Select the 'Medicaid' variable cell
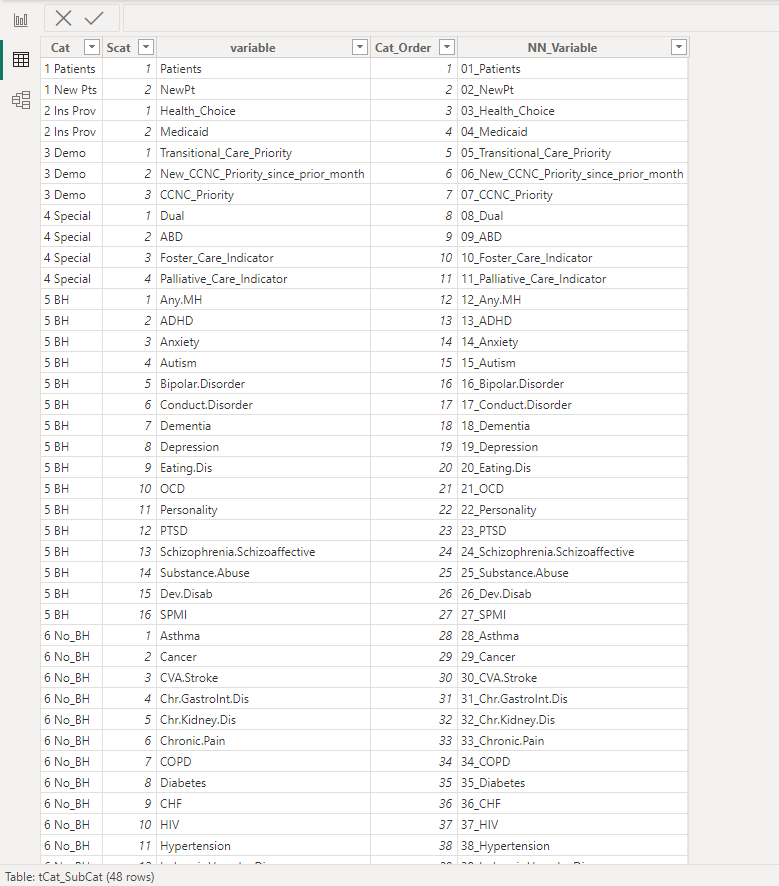Image resolution: width=779 pixels, height=886 pixels. (263, 132)
